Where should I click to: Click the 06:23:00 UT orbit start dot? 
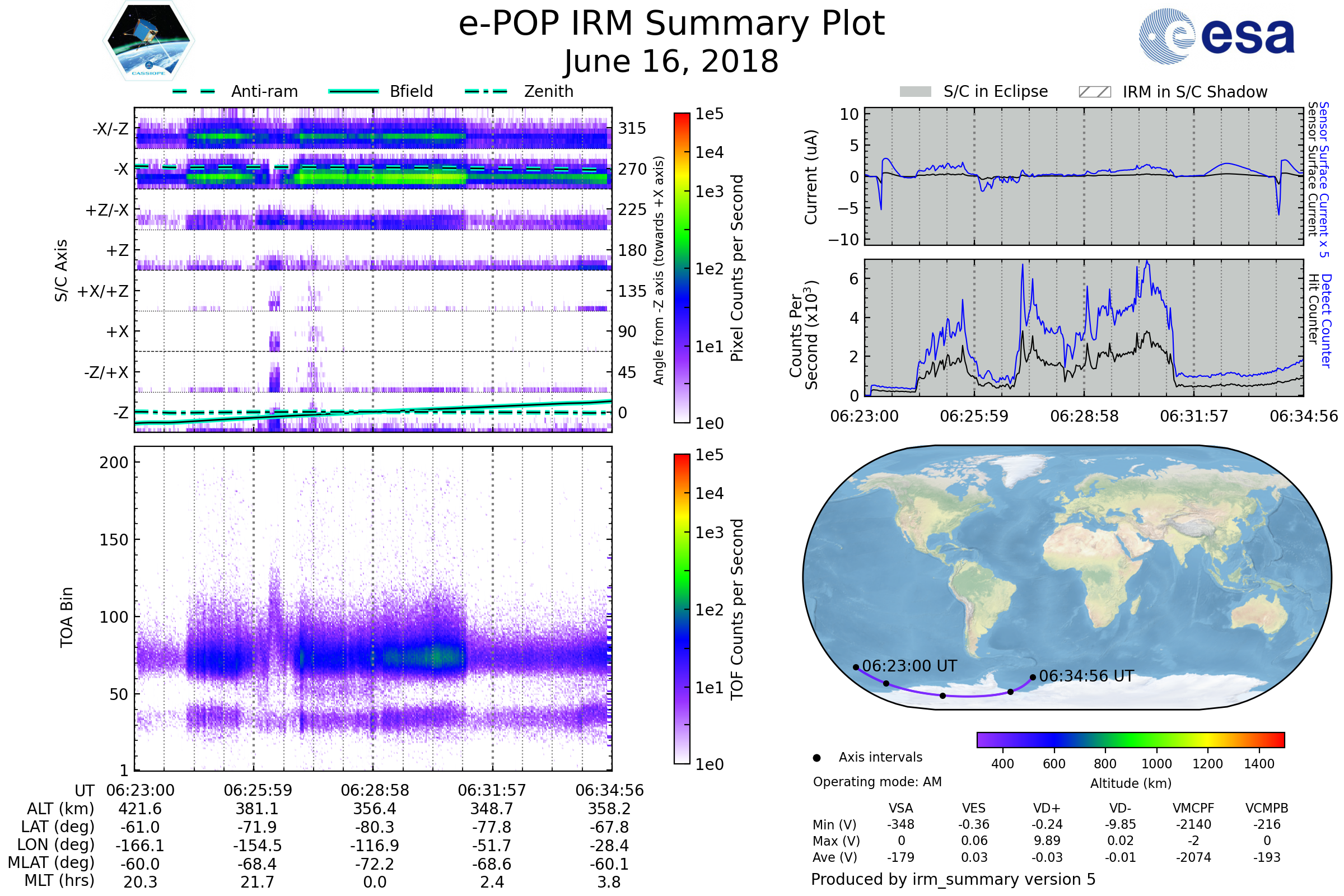(x=856, y=668)
